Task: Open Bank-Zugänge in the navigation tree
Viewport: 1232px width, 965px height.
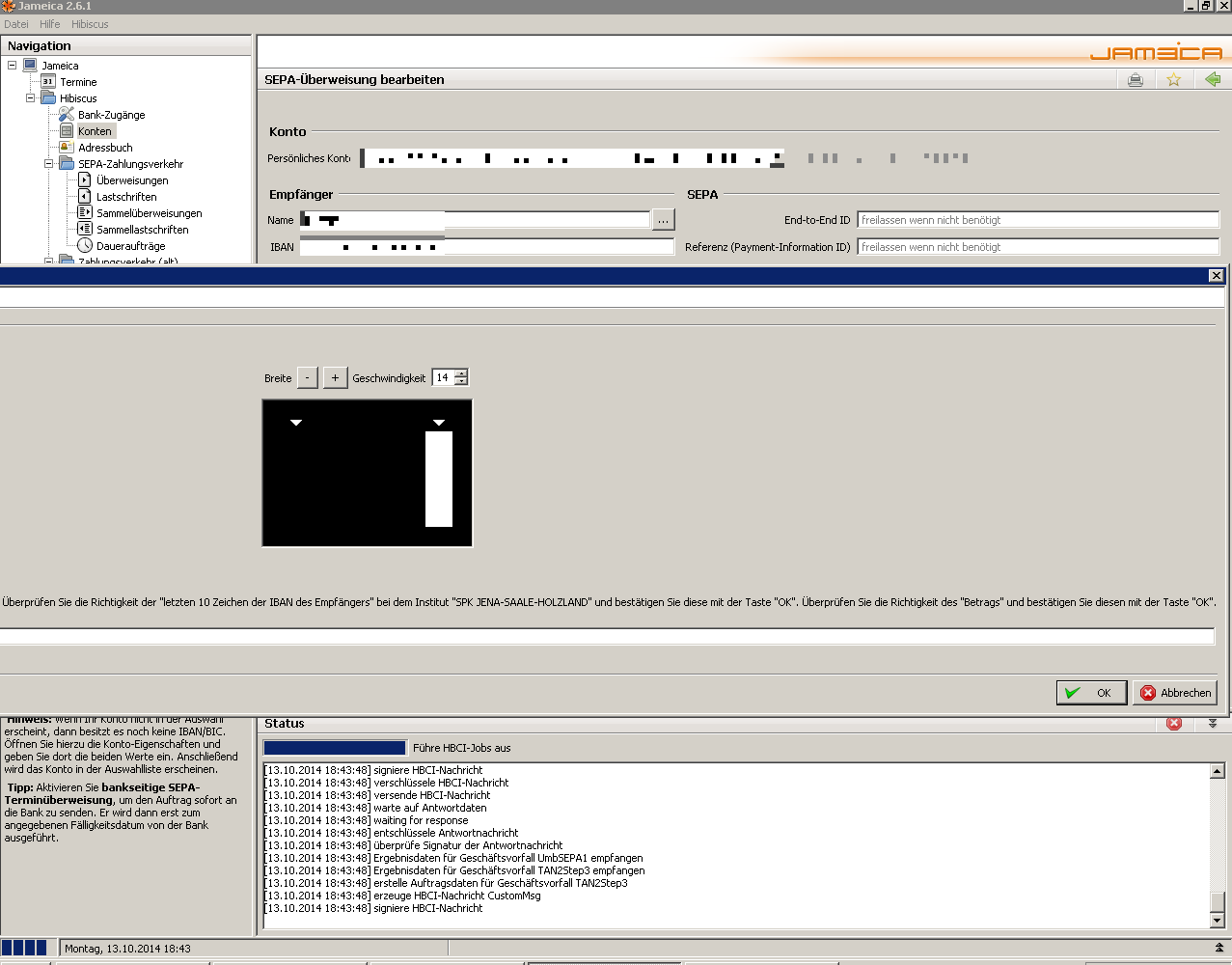Action: (111, 115)
